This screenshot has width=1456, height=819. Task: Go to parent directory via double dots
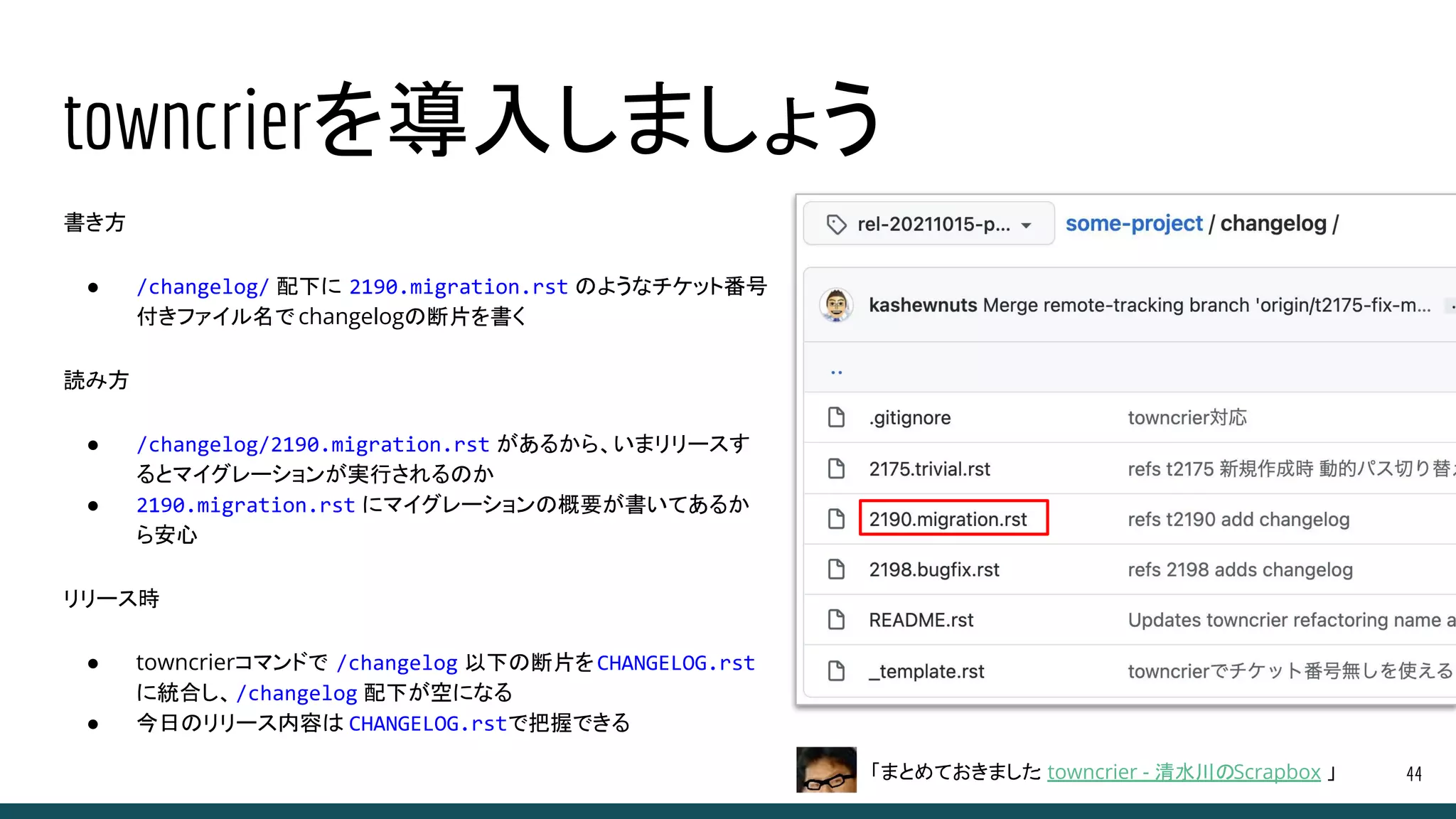point(836,372)
